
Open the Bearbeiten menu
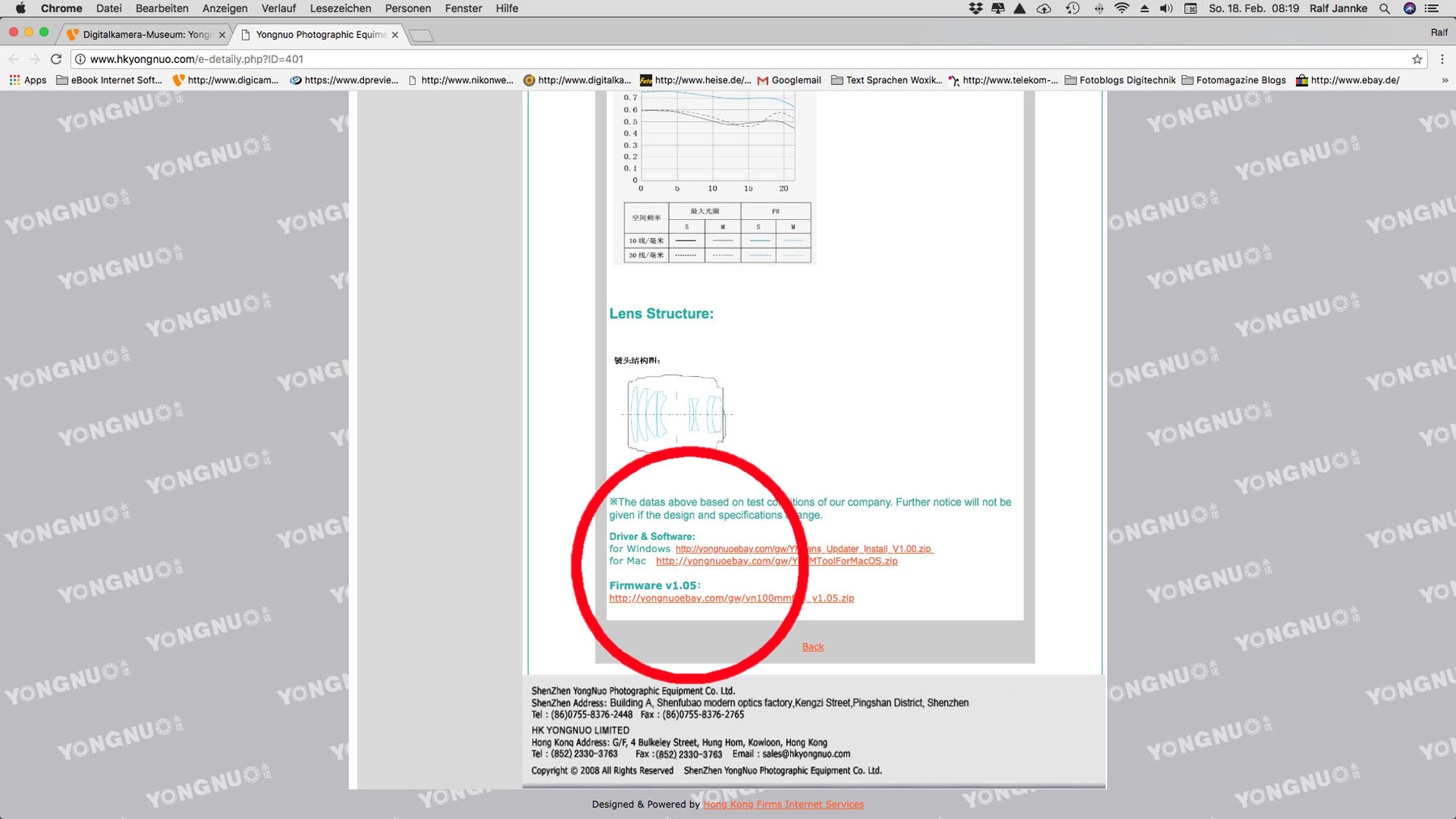162,8
